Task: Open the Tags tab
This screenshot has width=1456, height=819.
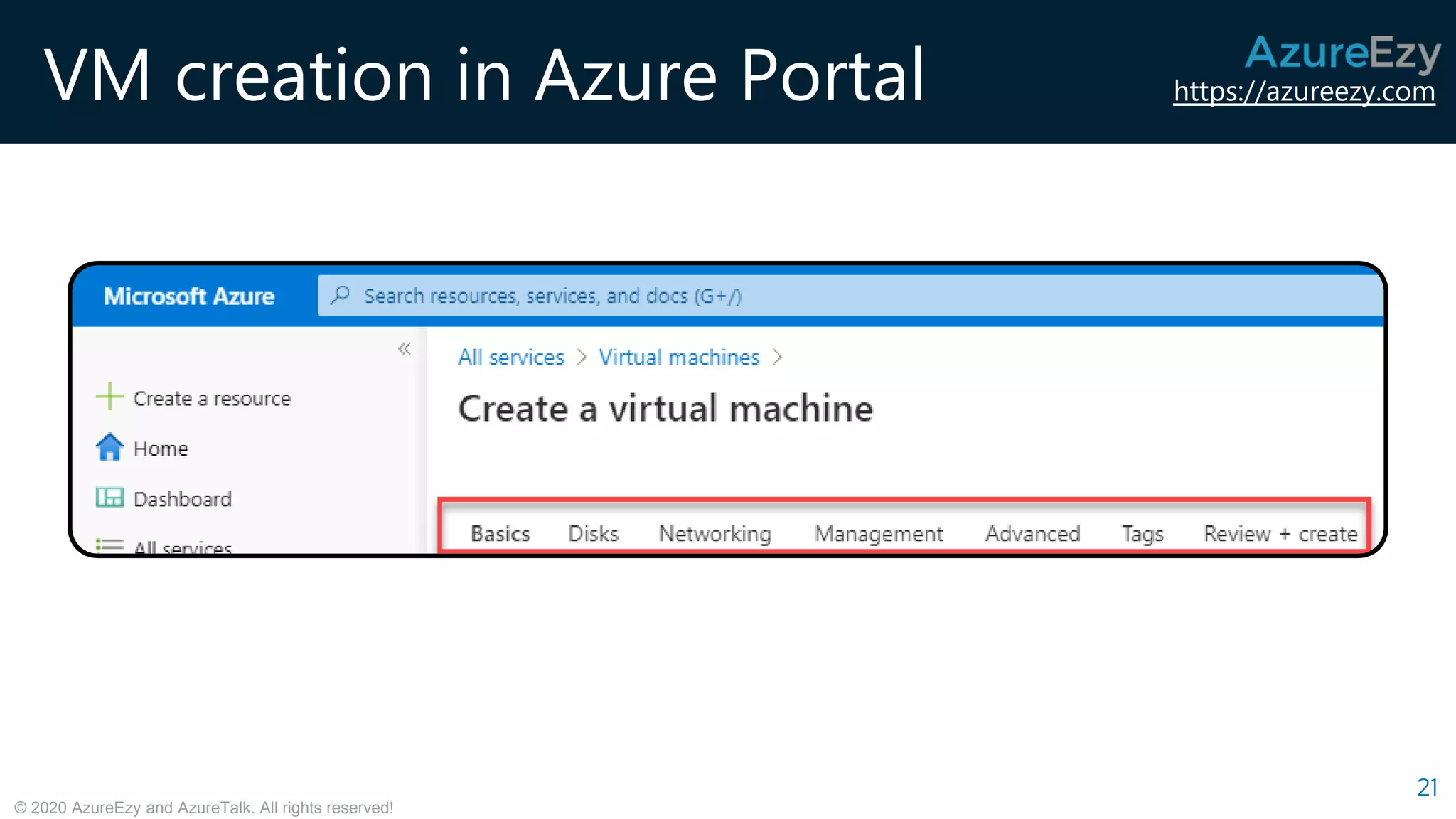Action: coord(1142,534)
